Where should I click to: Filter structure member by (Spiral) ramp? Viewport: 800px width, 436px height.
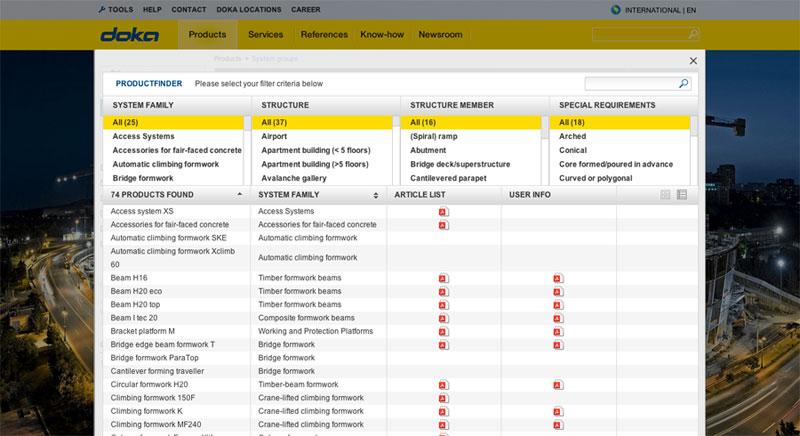pyautogui.click(x=434, y=136)
